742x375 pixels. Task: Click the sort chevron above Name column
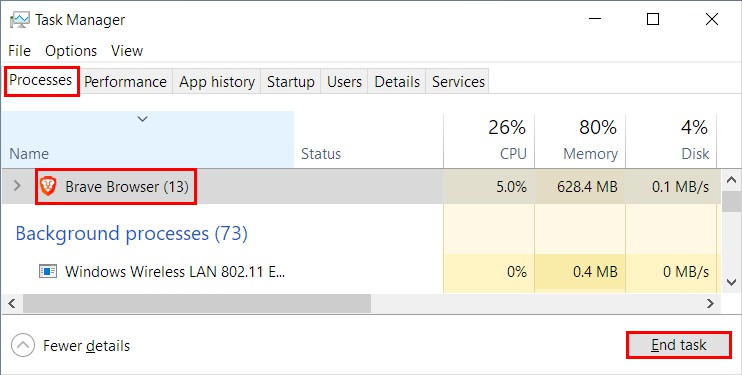click(x=142, y=119)
